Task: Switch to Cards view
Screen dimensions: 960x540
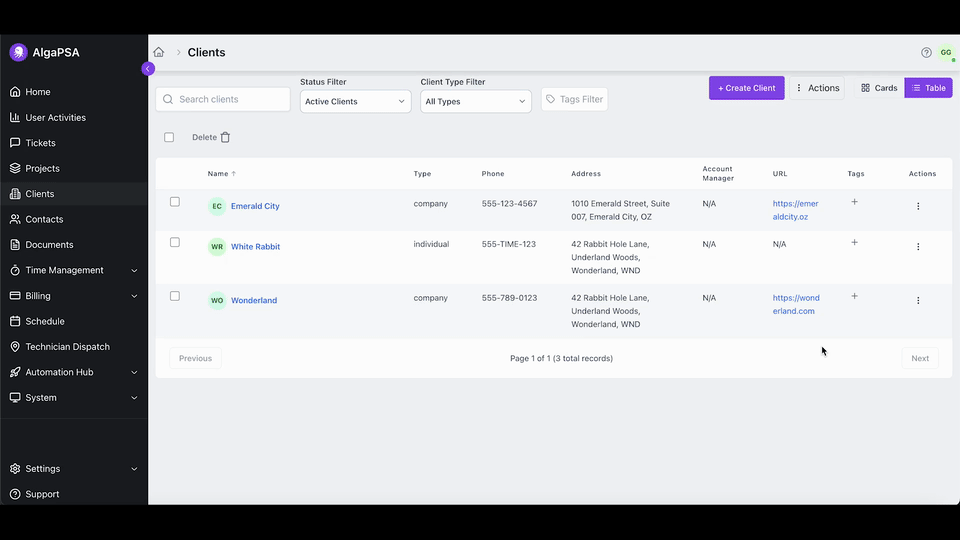Action: click(x=879, y=88)
